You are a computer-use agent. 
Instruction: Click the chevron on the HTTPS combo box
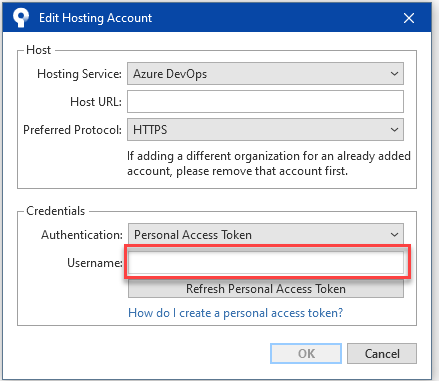point(394,130)
